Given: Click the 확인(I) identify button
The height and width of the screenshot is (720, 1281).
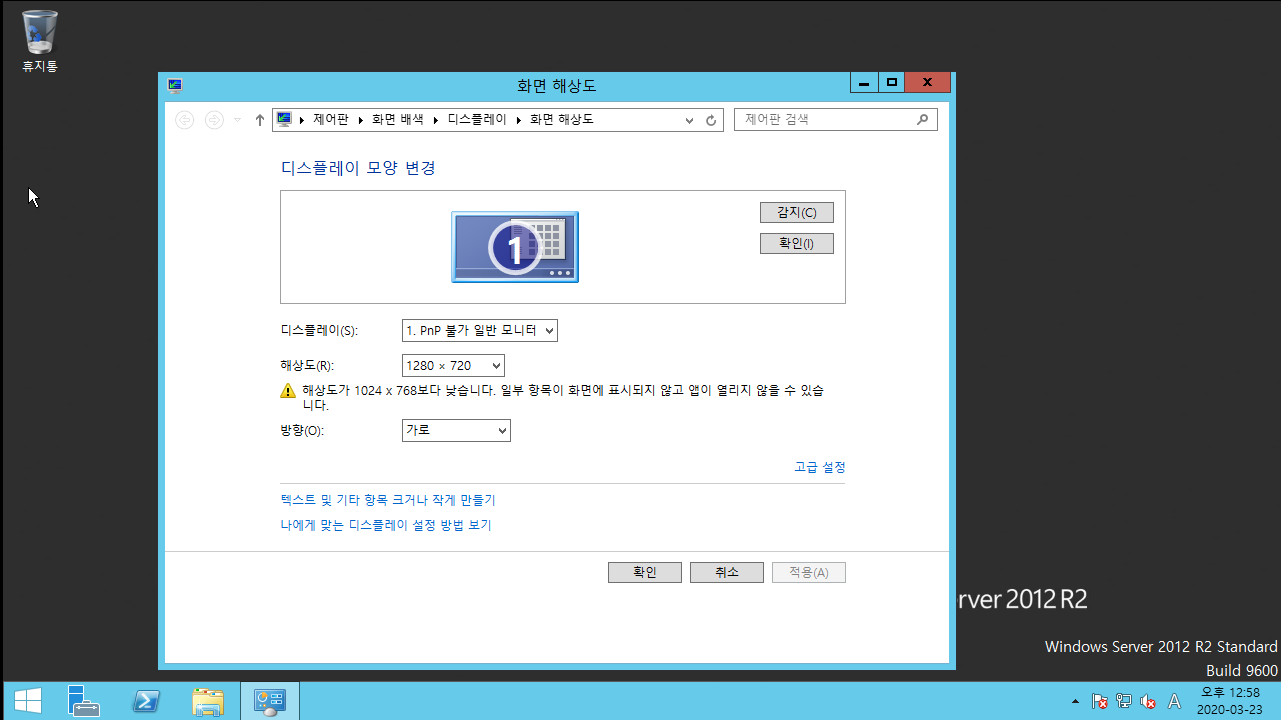Looking at the screenshot, I should click(797, 244).
